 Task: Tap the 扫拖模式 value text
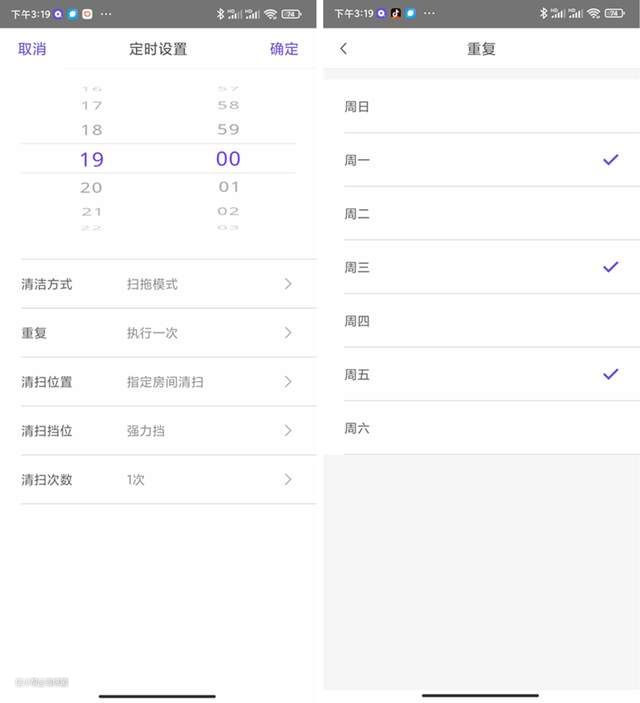pyautogui.click(x=152, y=284)
